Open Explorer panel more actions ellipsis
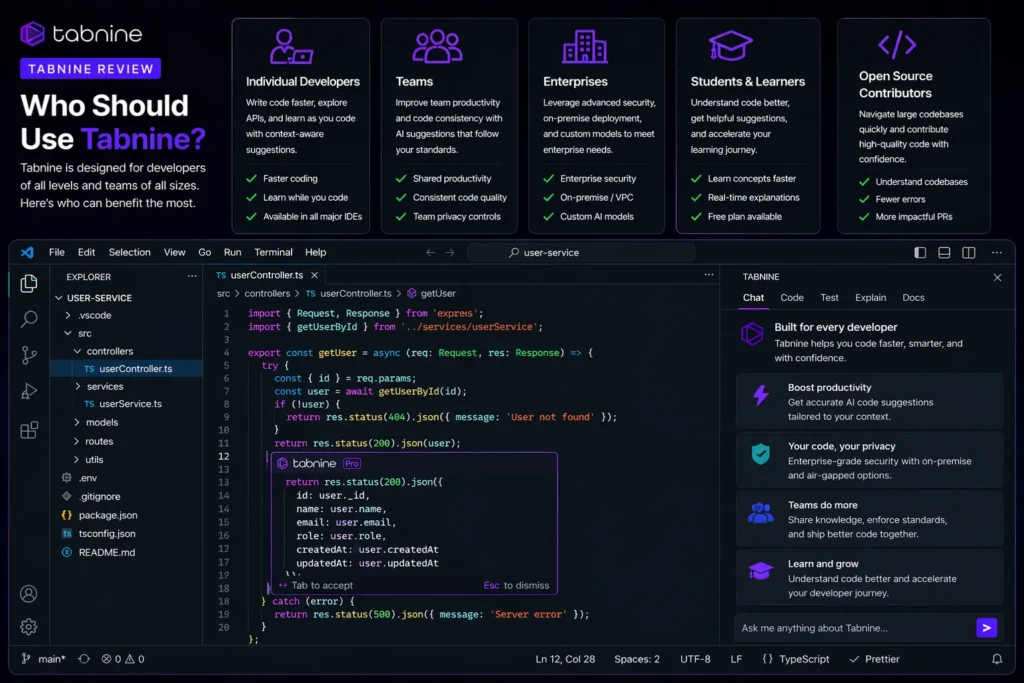 point(192,276)
